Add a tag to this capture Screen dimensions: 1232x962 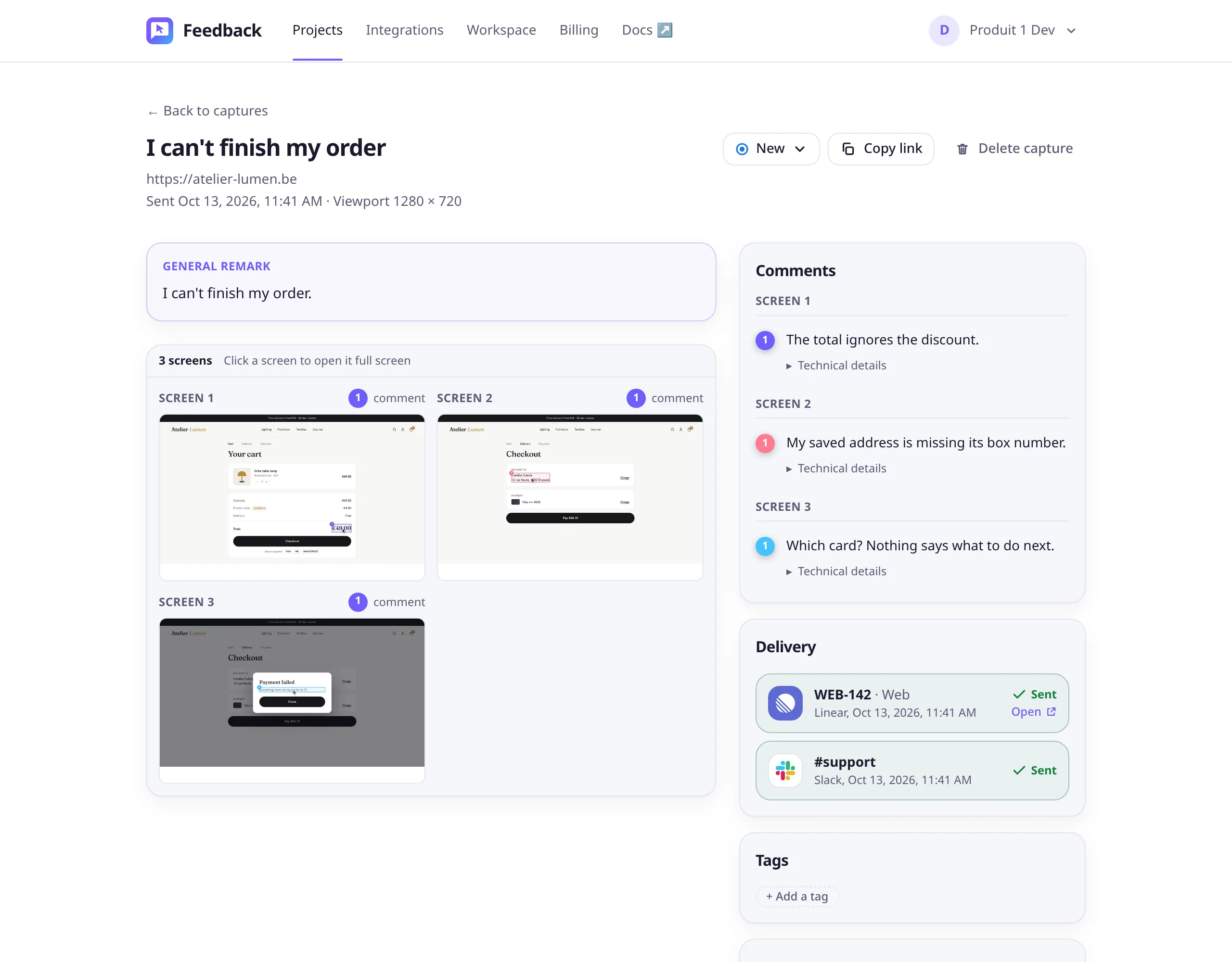tap(796, 897)
